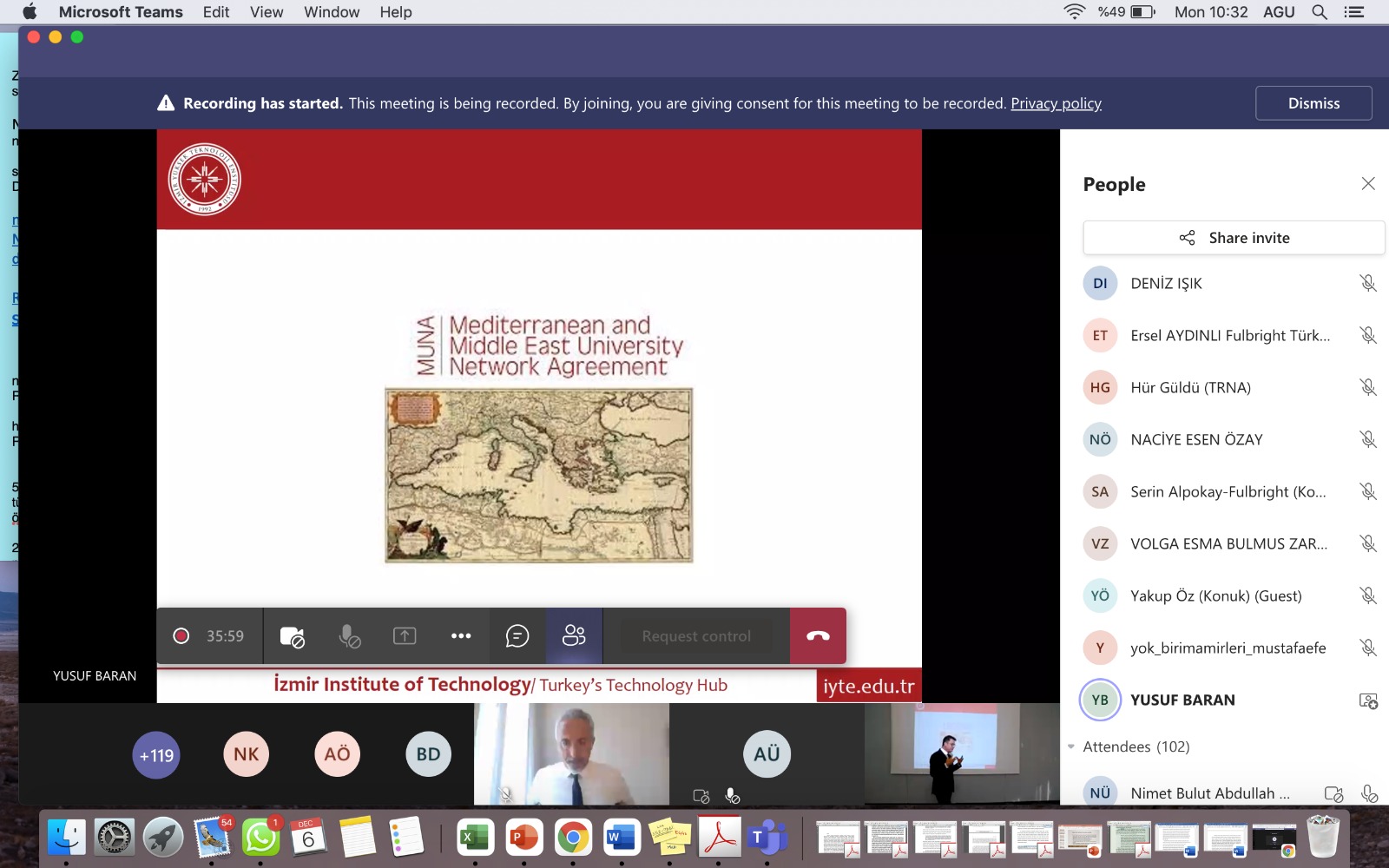Open Launchpad rocket icon in Dock
The height and width of the screenshot is (868, 1389).
(x=163, y=838)
